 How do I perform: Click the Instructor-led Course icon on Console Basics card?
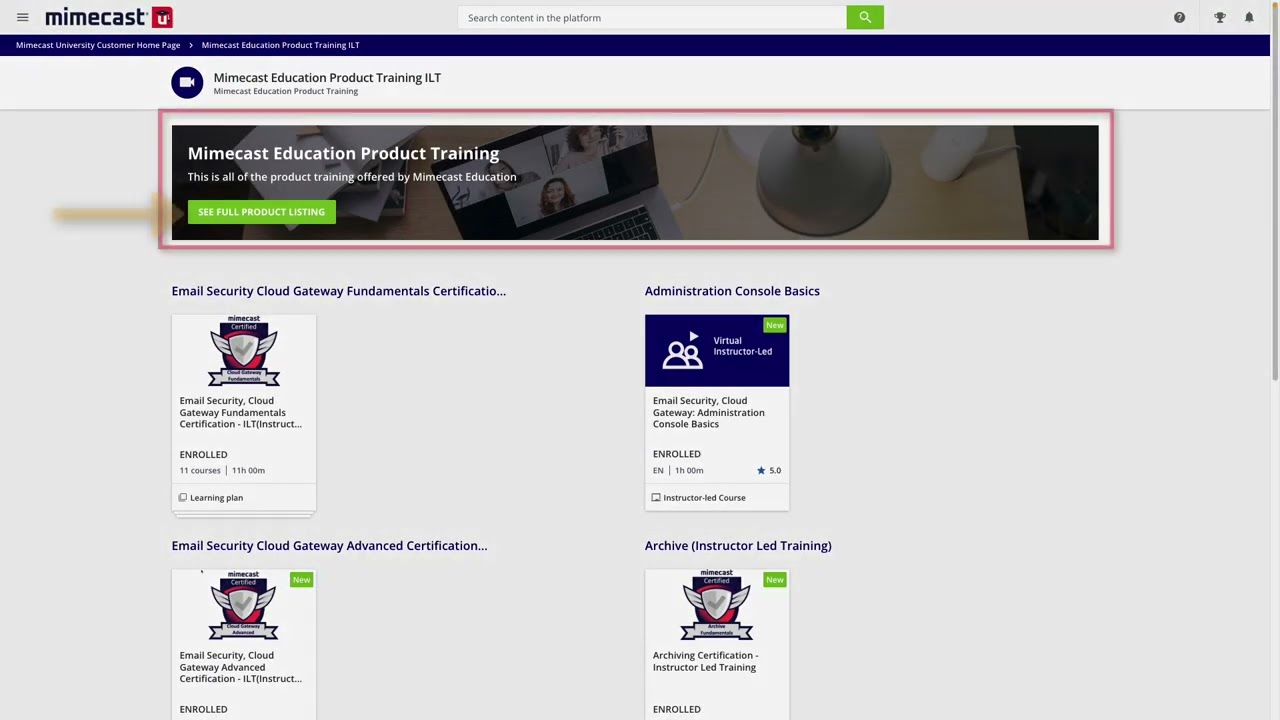point(656,497)
